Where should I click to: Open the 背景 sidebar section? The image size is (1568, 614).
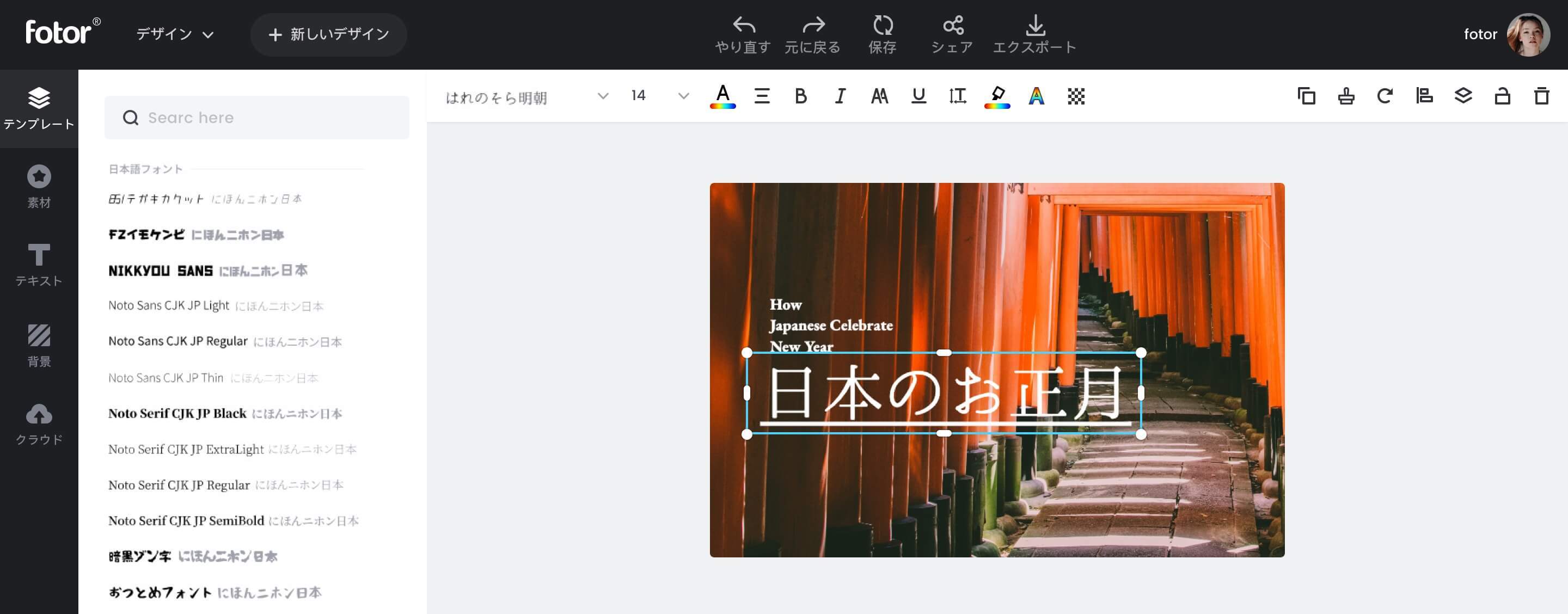[38, 345]
